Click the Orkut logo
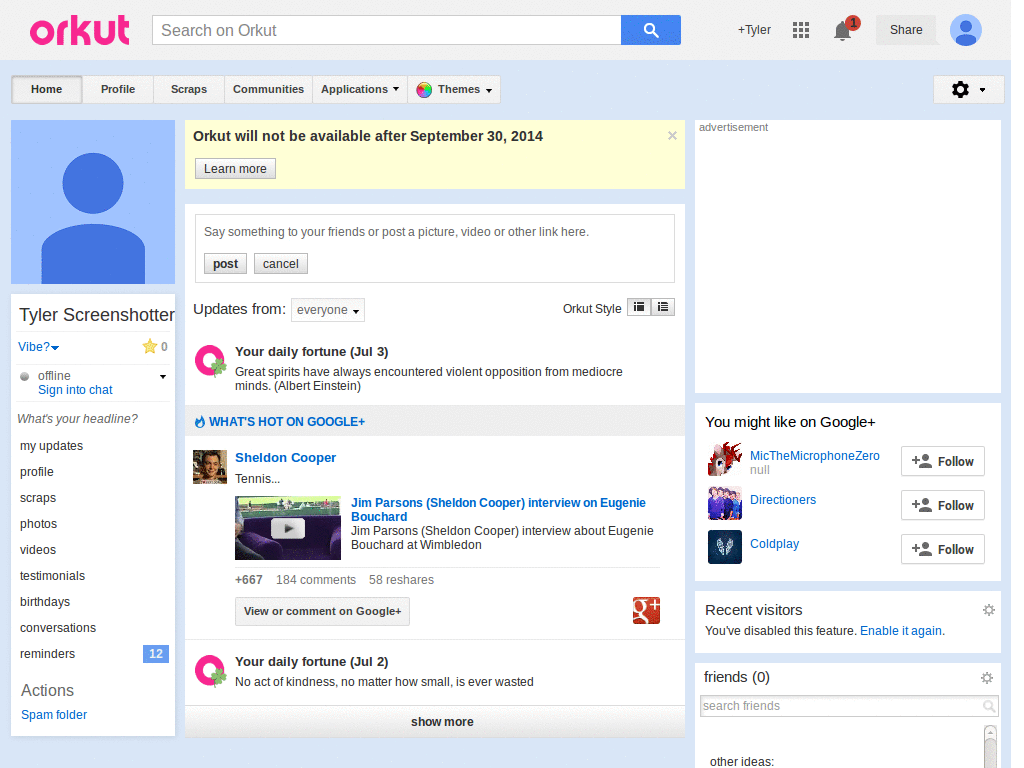 (x=80, y=30)
